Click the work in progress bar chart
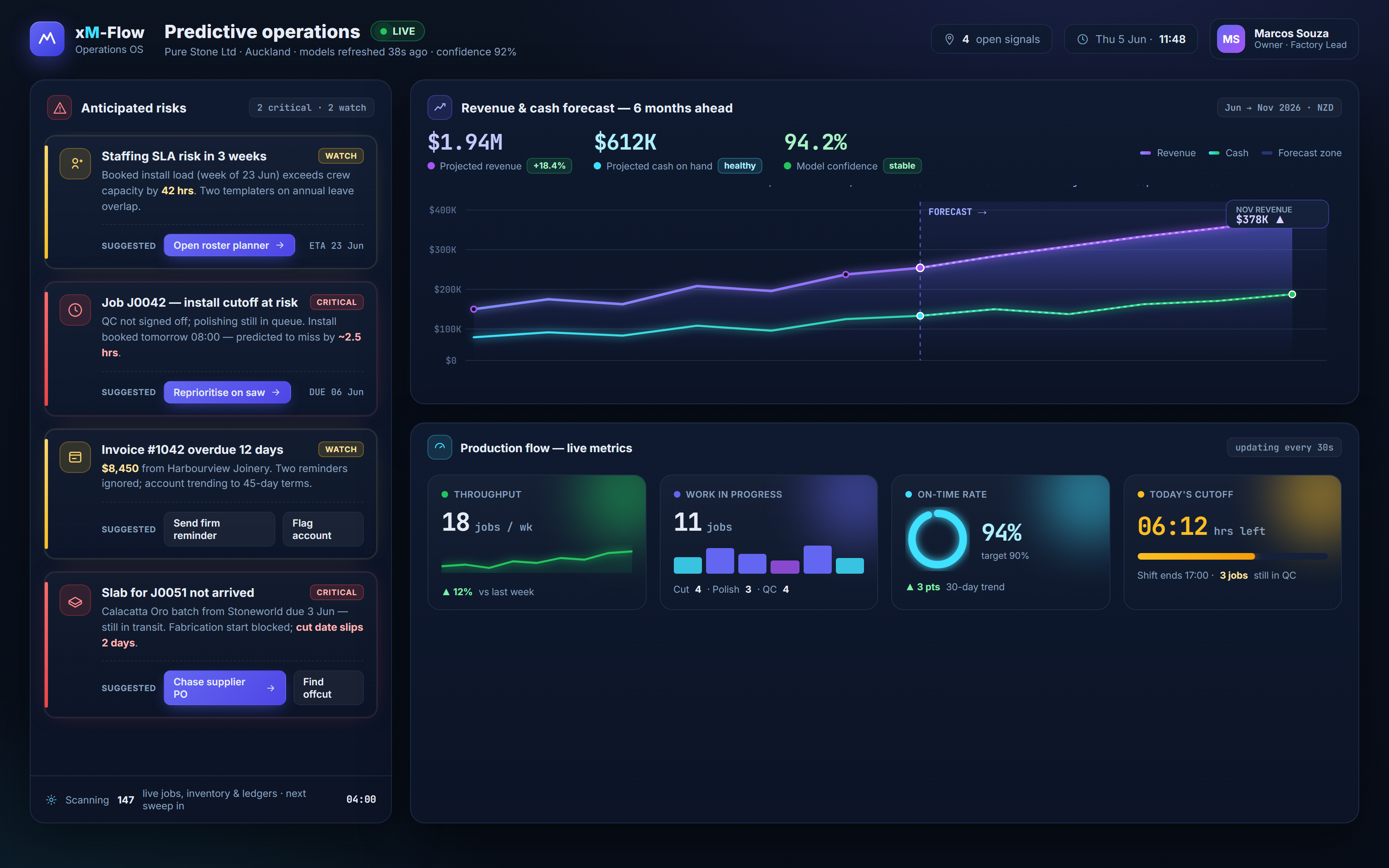The image size is (1389, 868). (x=768, y=560)
